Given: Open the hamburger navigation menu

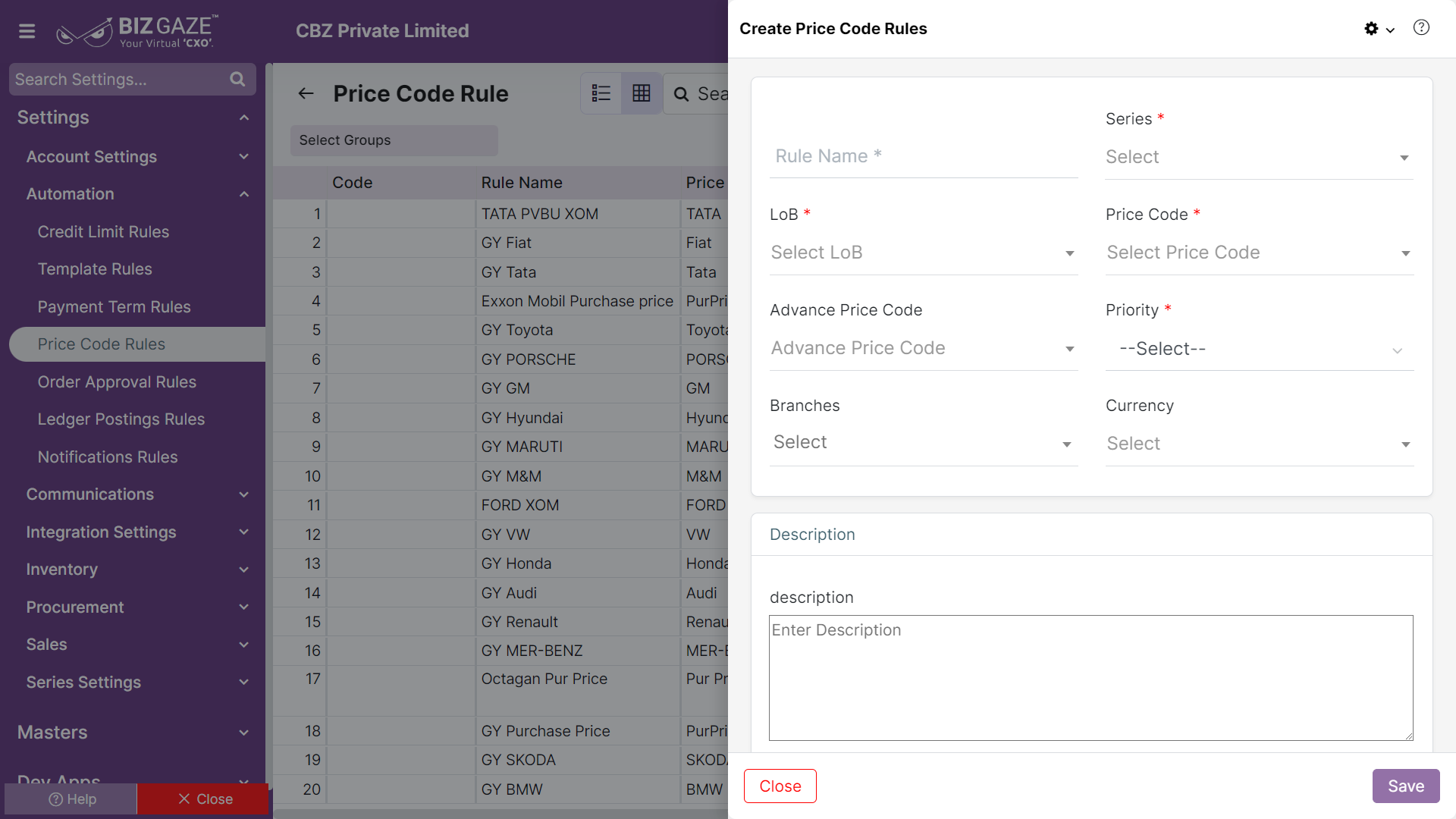Looking at the screenshot, I should 27,31.
